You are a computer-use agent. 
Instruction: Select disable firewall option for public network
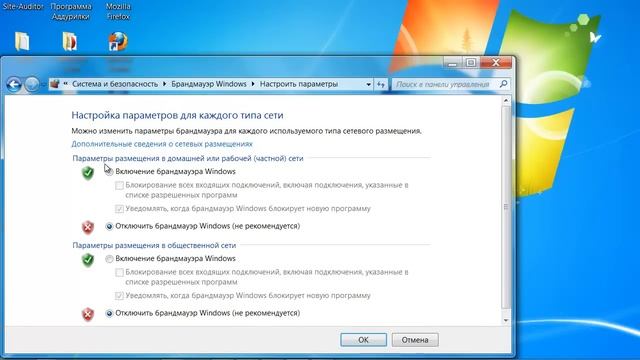[x=109, y=313]
